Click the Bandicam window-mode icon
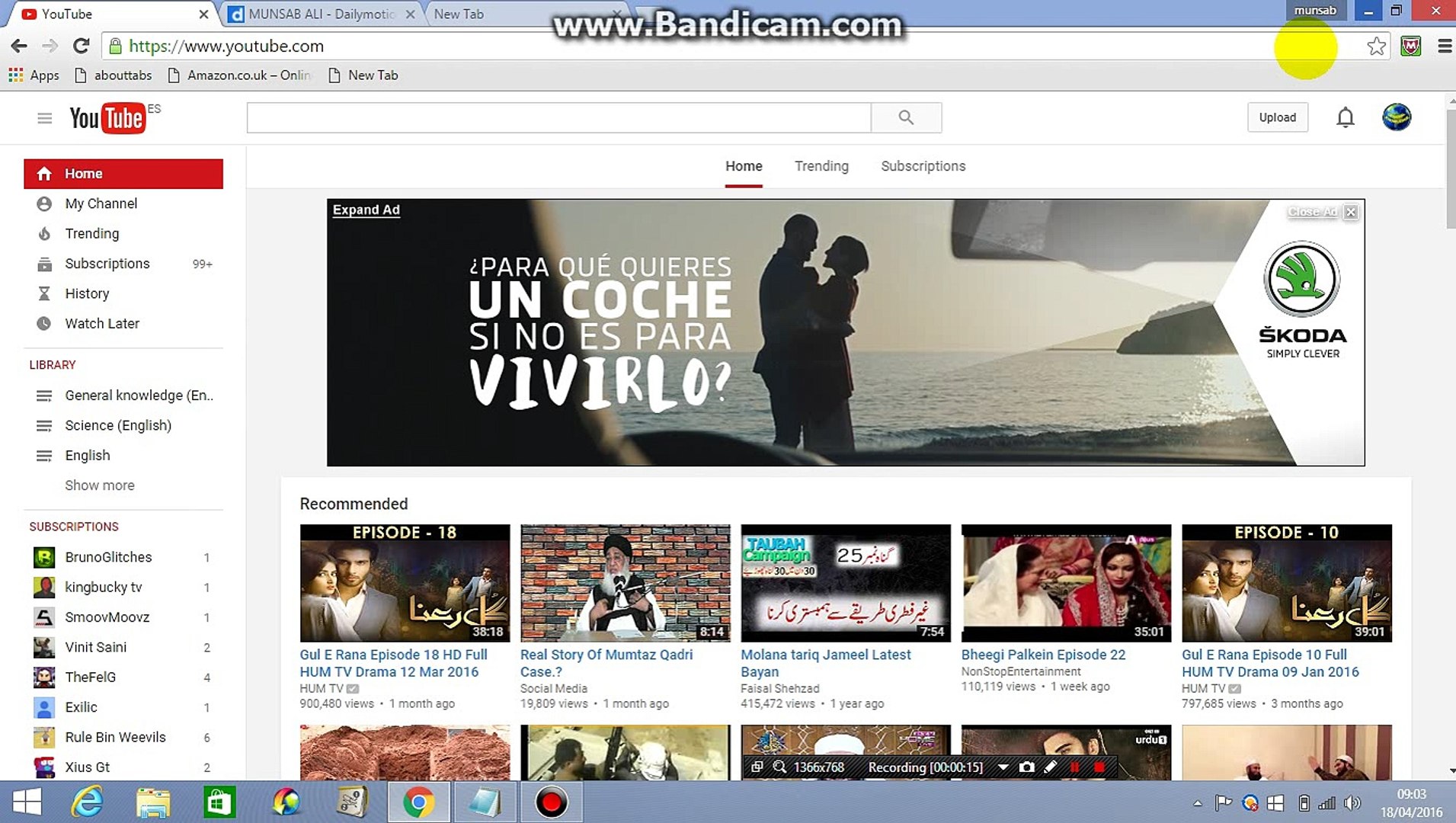This screenshot has width=1456, height=823. coord(757,767)
